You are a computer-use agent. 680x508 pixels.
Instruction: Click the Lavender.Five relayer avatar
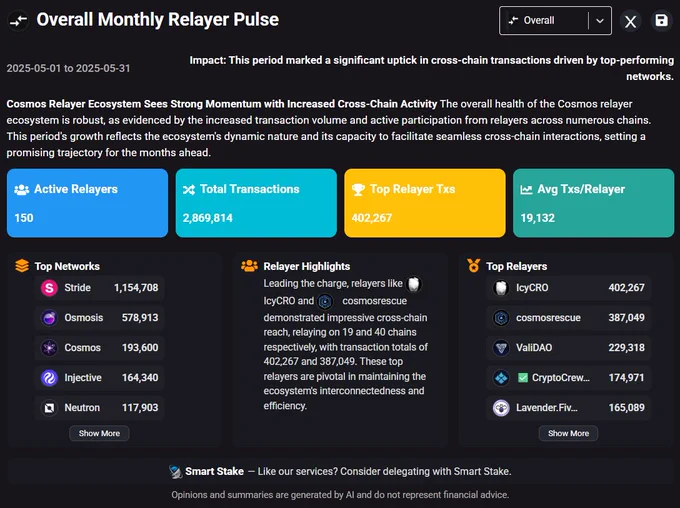click(501, 408)
